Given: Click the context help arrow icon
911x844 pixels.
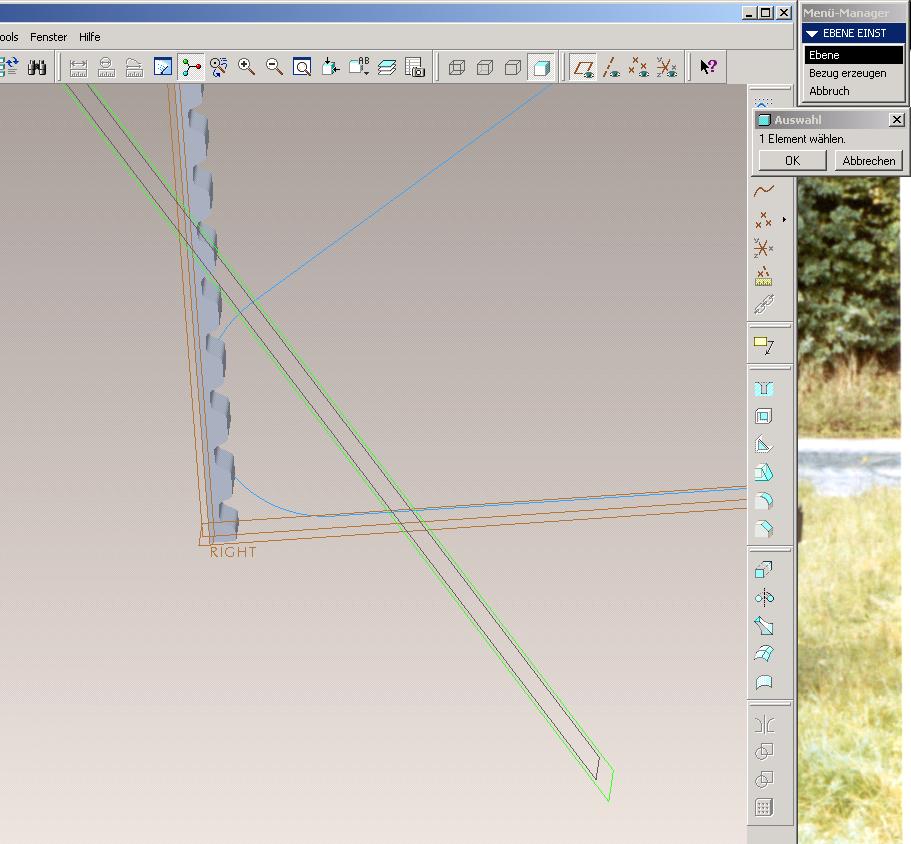Looking at the screenshot, I should tap(708, 67).
